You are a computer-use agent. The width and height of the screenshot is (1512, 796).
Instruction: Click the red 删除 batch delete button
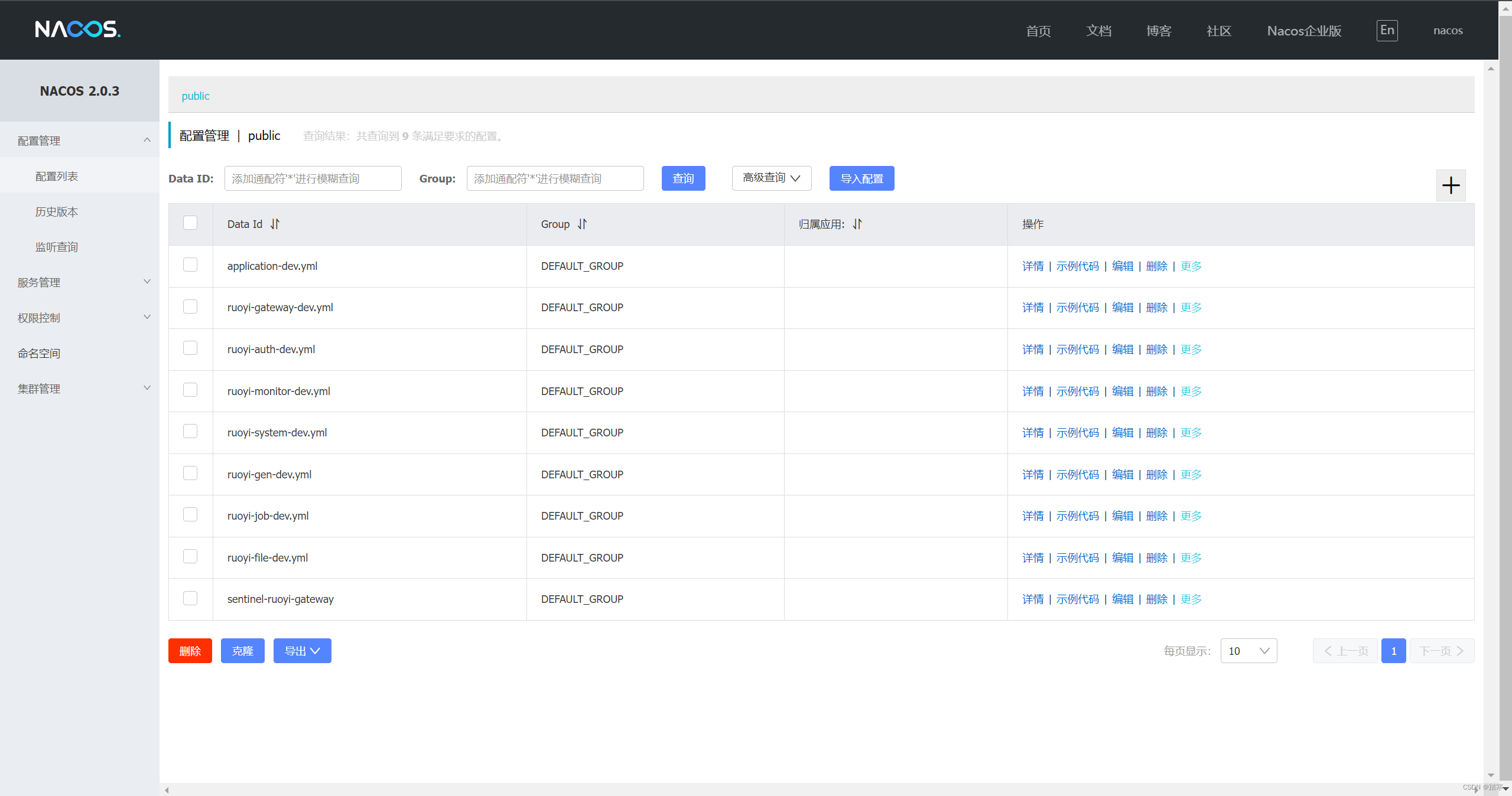[190, 651]
